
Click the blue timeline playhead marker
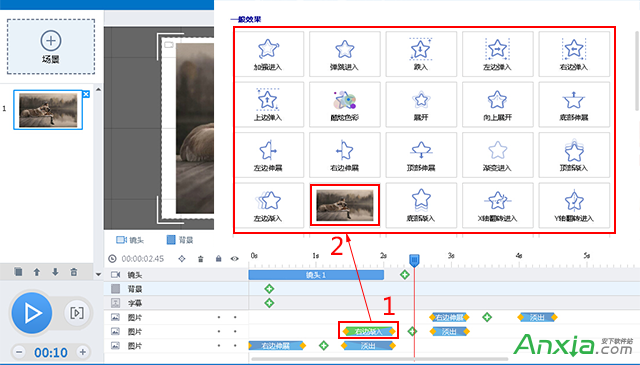coord(414,260)
